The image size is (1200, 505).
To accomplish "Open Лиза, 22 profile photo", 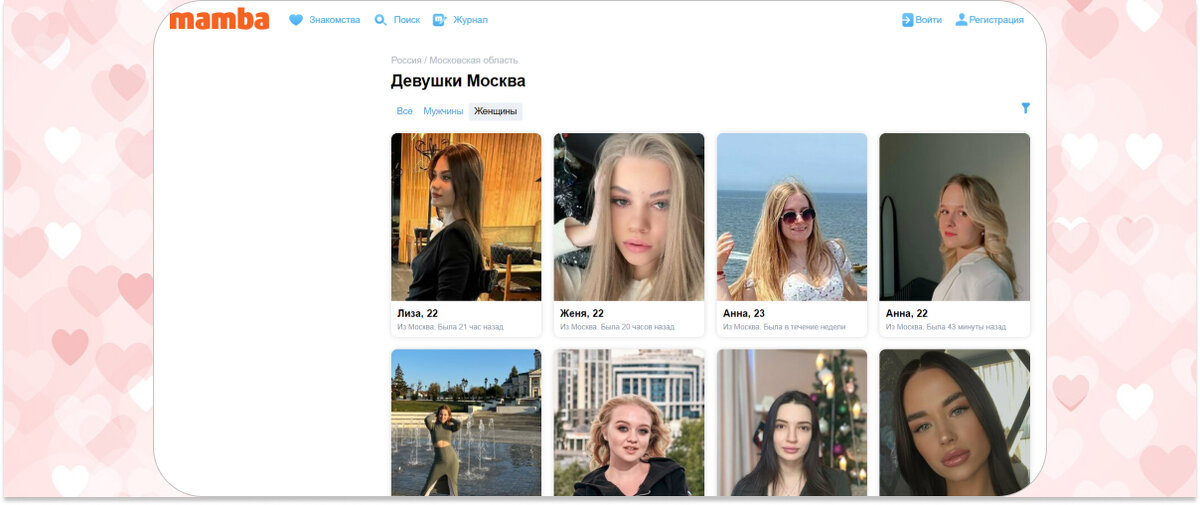I will (x=466, y=217).
